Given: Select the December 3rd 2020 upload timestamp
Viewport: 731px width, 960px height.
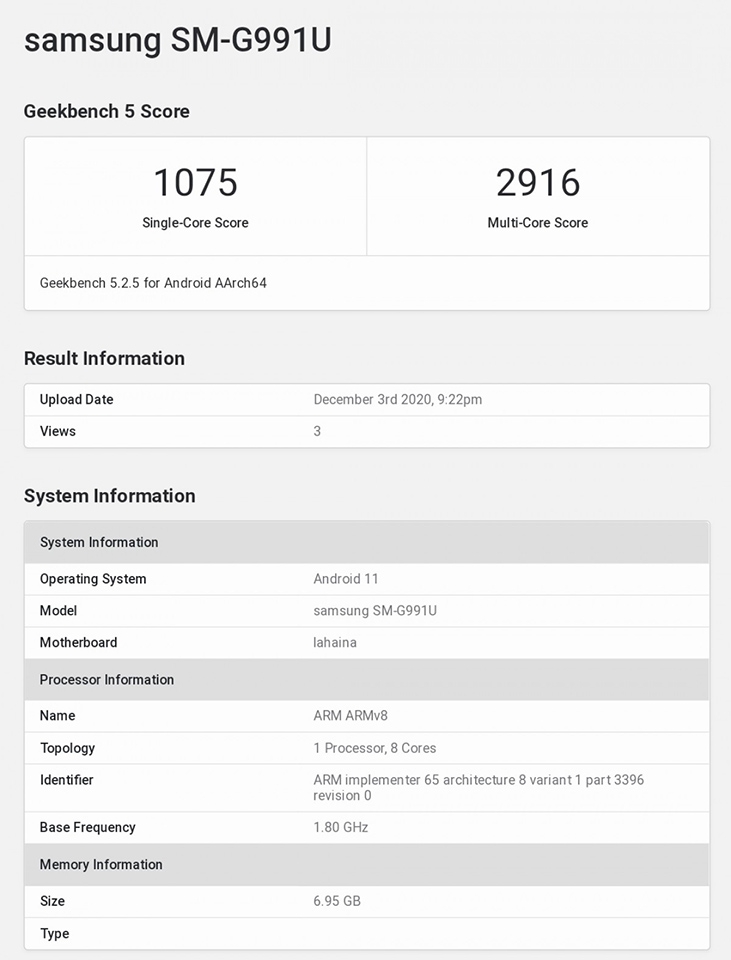Looking at the screenshot, I should point(398,399).
